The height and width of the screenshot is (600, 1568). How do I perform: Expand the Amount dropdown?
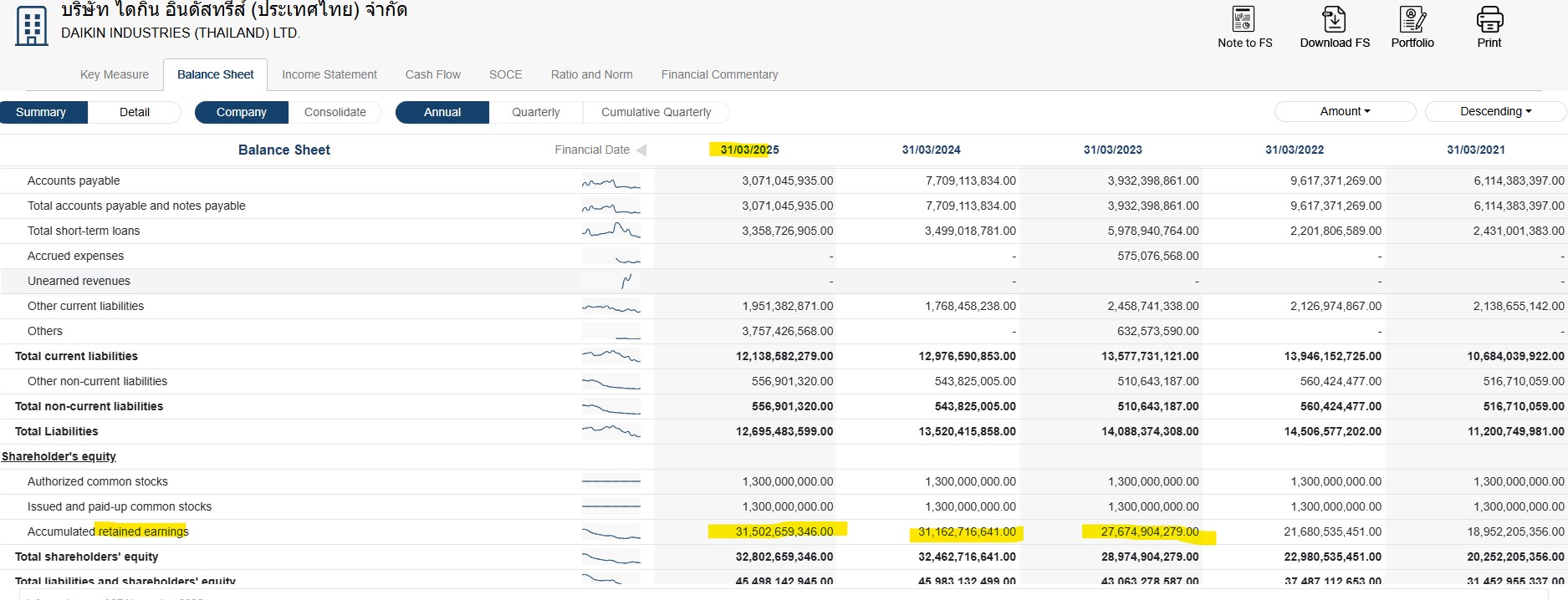pyautogui.click(x=1345, y=111)
